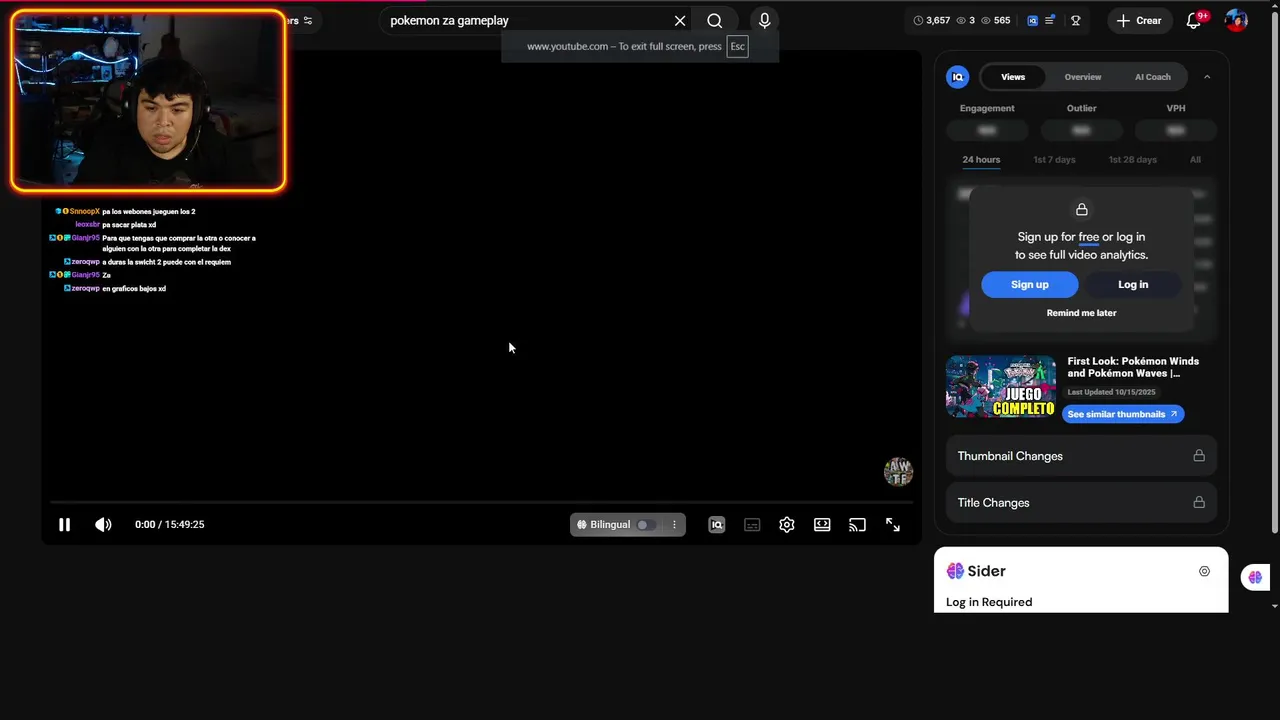Select the Views tab
Viewport: 1280px width, 720px height.
(1013, 77)
